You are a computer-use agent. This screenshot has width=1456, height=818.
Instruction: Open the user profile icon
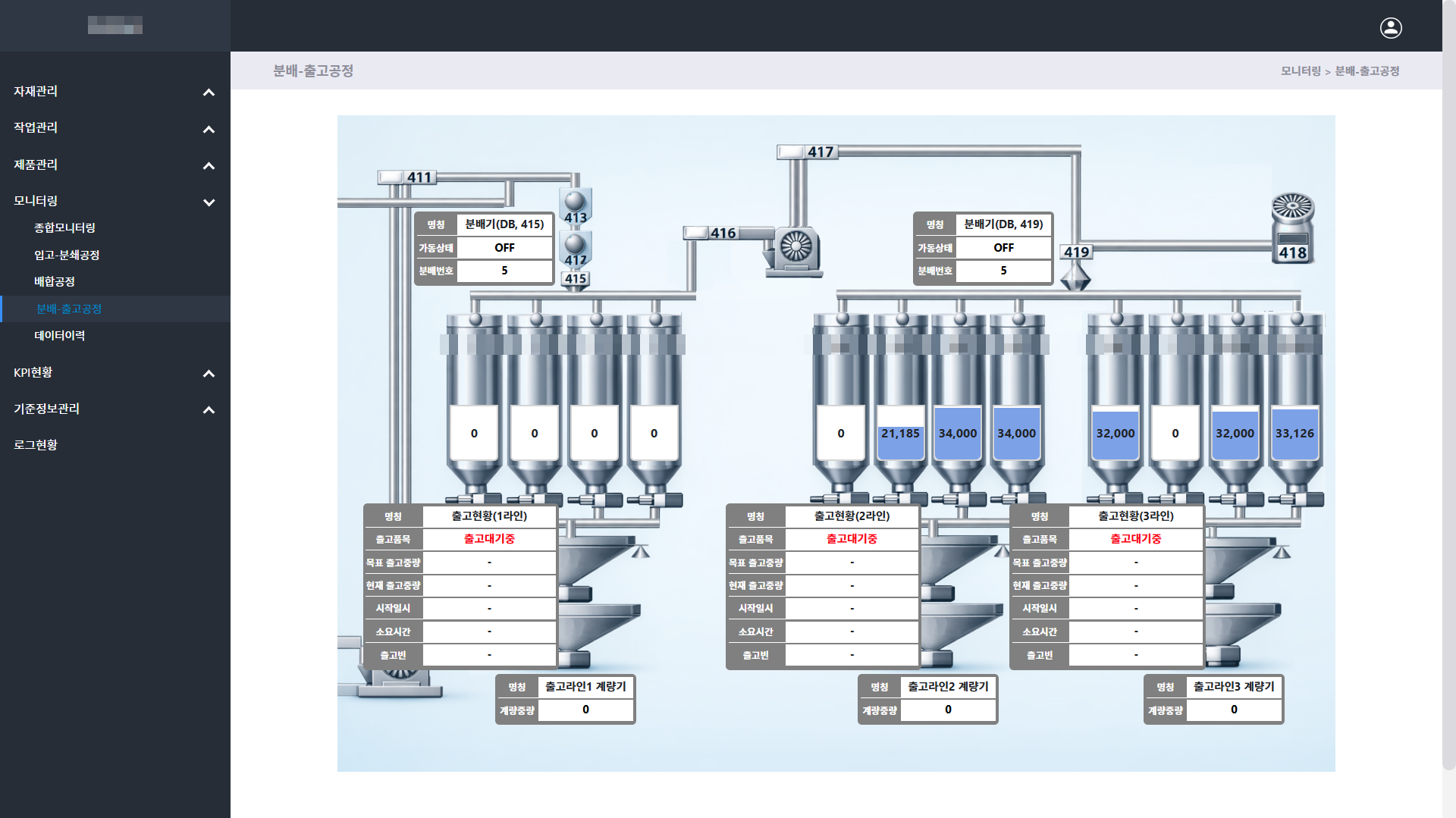pos(1390,28)
